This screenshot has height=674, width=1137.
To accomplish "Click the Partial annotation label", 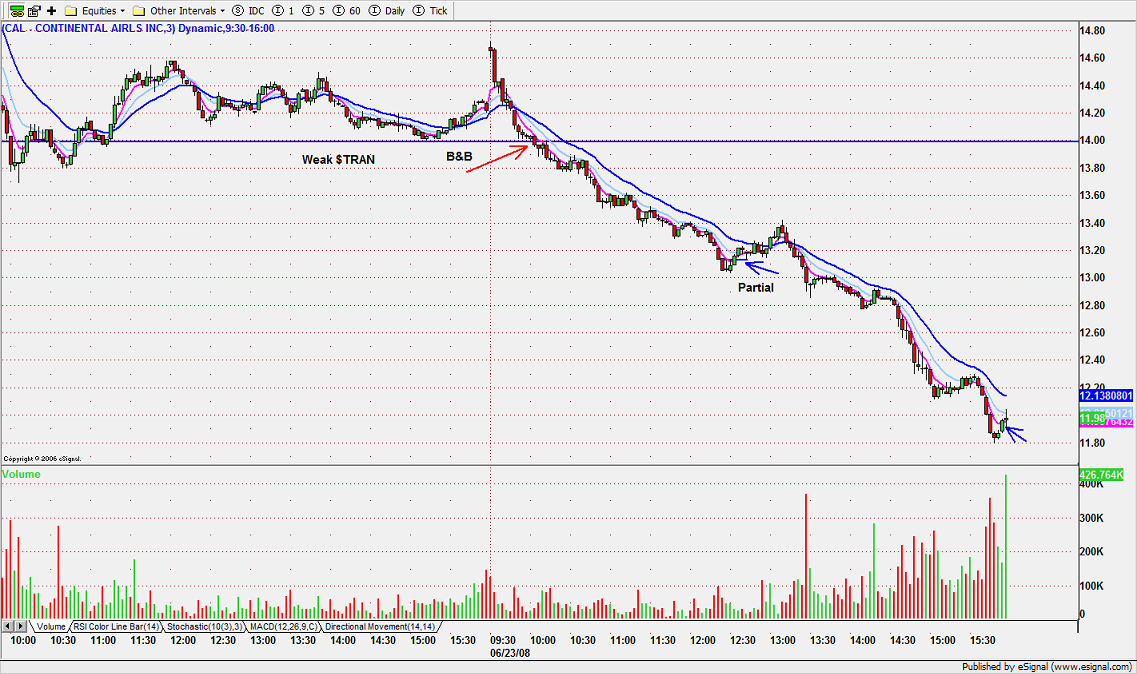I will pos(756,287).
